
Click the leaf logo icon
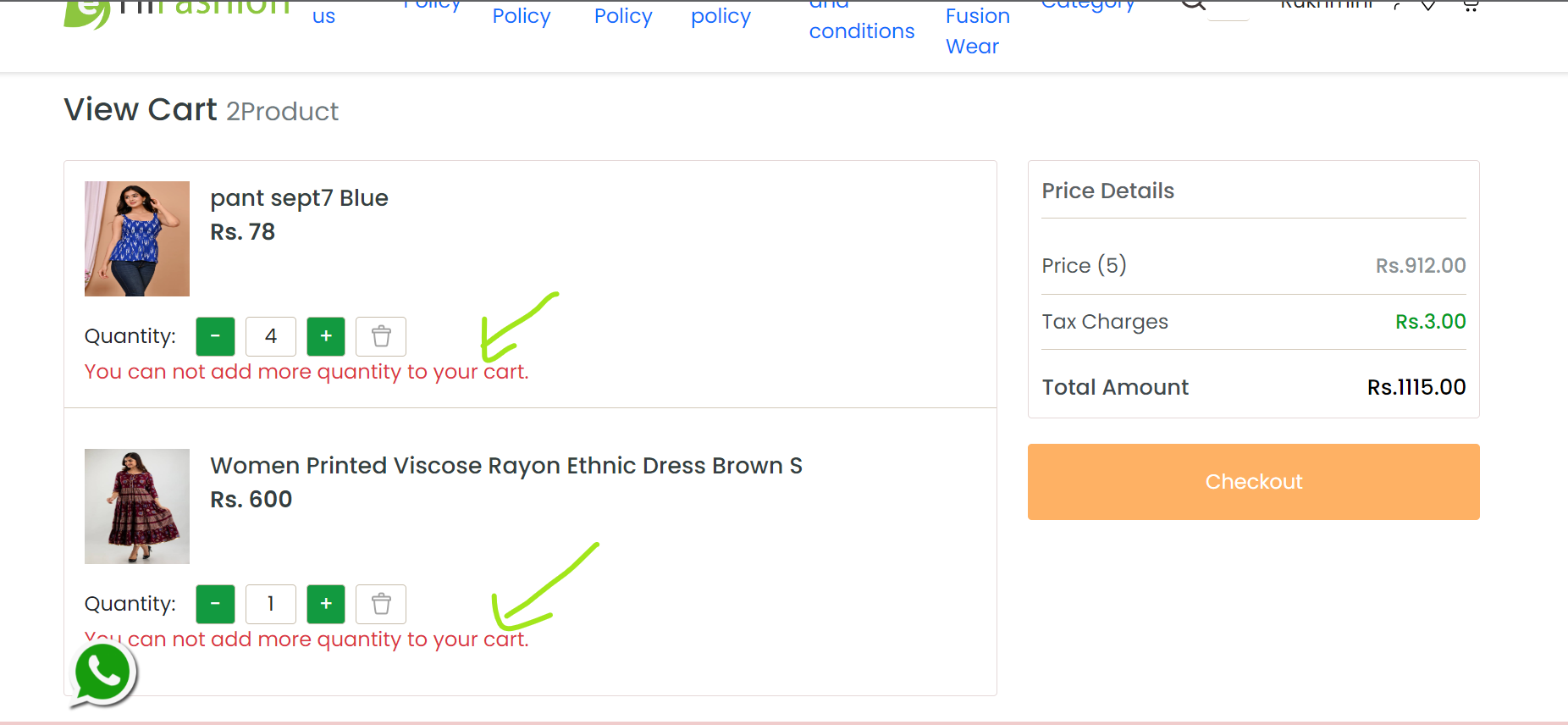(86, 14)
